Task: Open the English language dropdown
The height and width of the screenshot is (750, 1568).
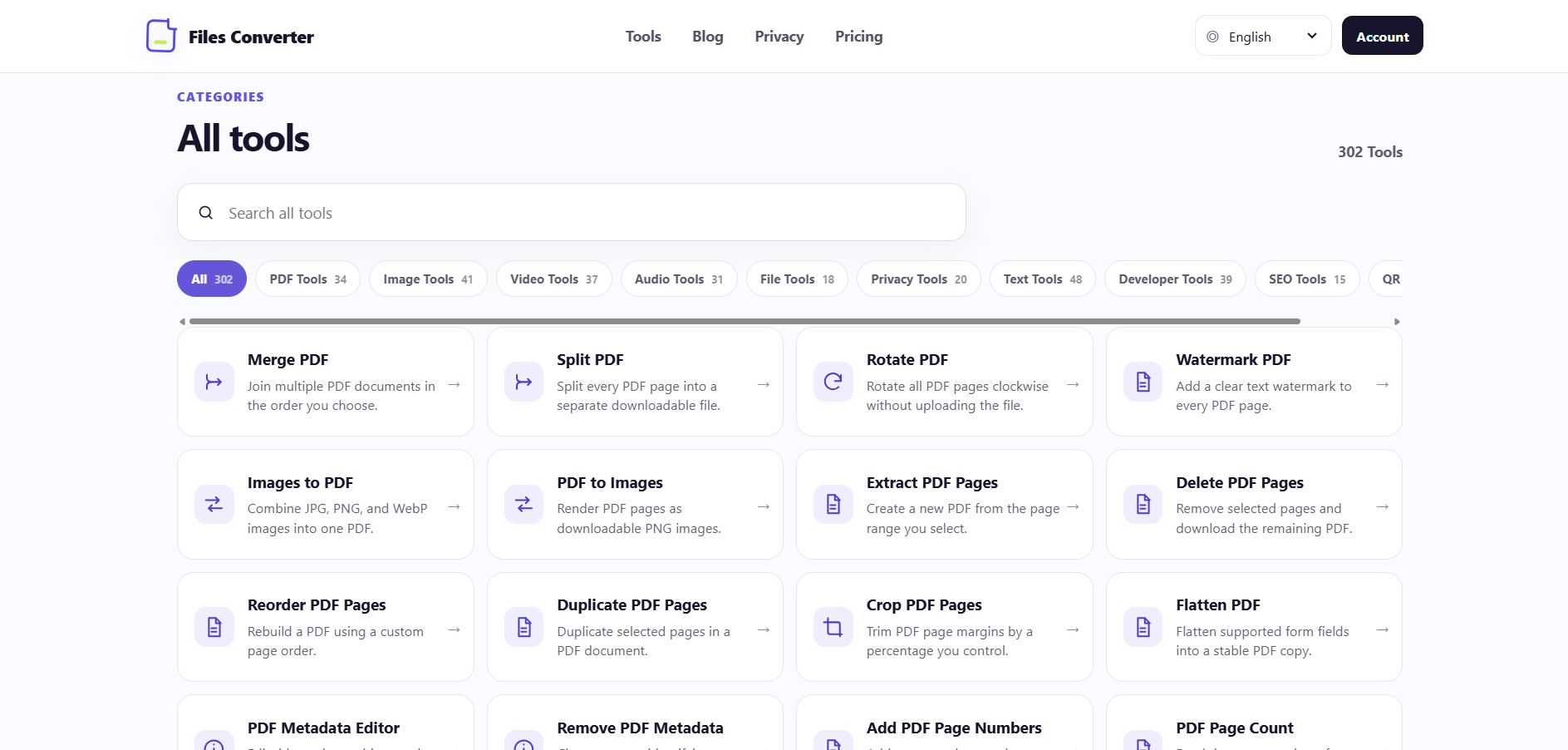Action: [x=1263, y=36]
